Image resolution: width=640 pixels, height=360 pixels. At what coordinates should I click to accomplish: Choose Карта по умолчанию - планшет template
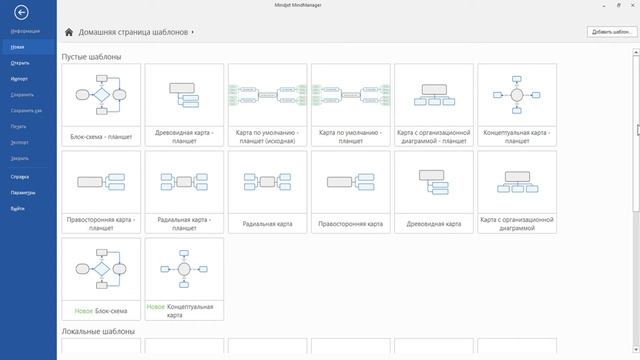[x=351, y=105]
